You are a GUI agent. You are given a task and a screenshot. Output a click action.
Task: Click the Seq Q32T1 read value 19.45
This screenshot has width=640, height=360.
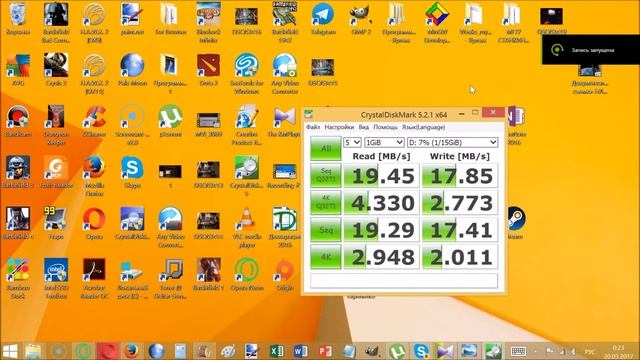tap(381, 176)
